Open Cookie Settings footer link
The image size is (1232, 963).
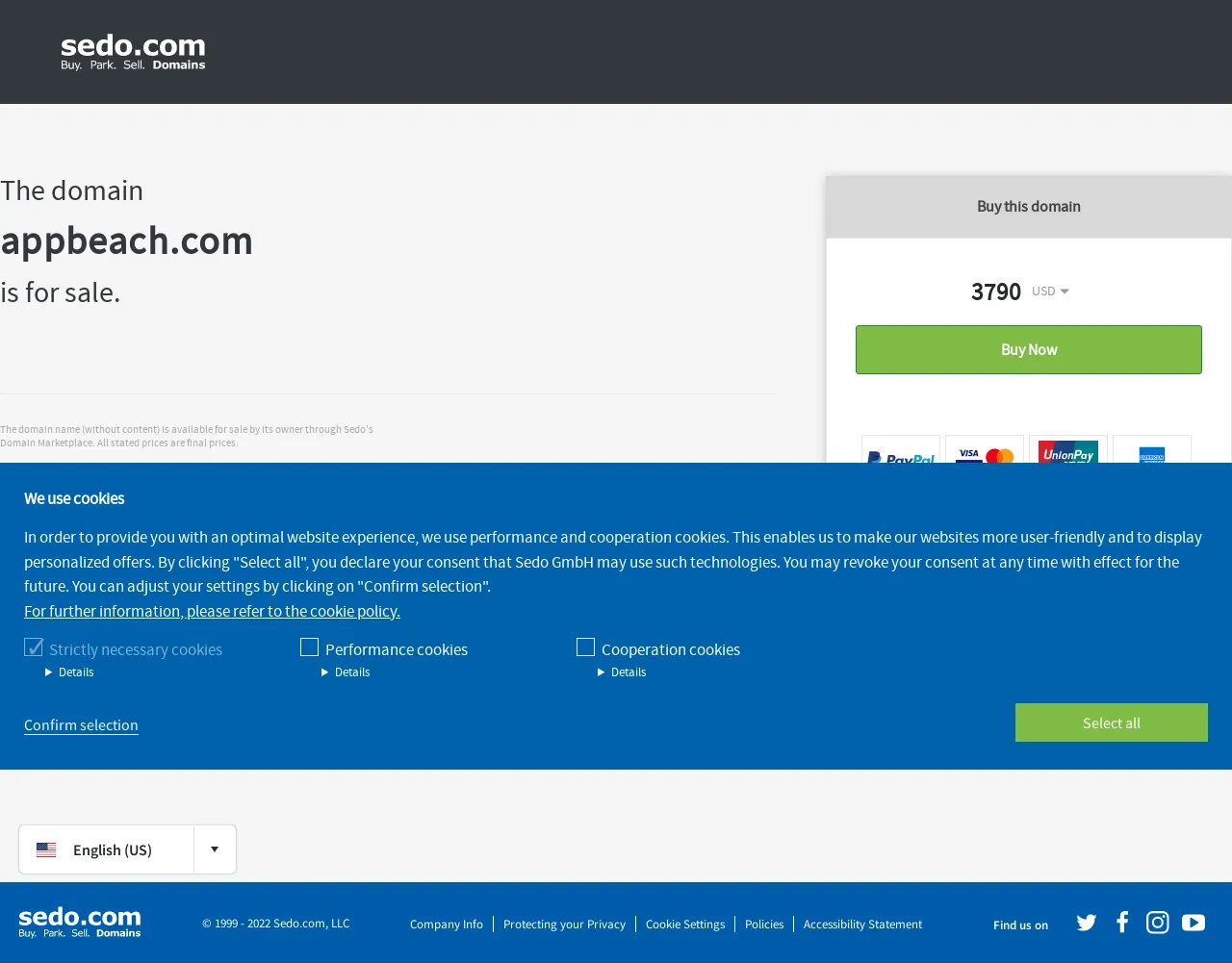(685, 925)
